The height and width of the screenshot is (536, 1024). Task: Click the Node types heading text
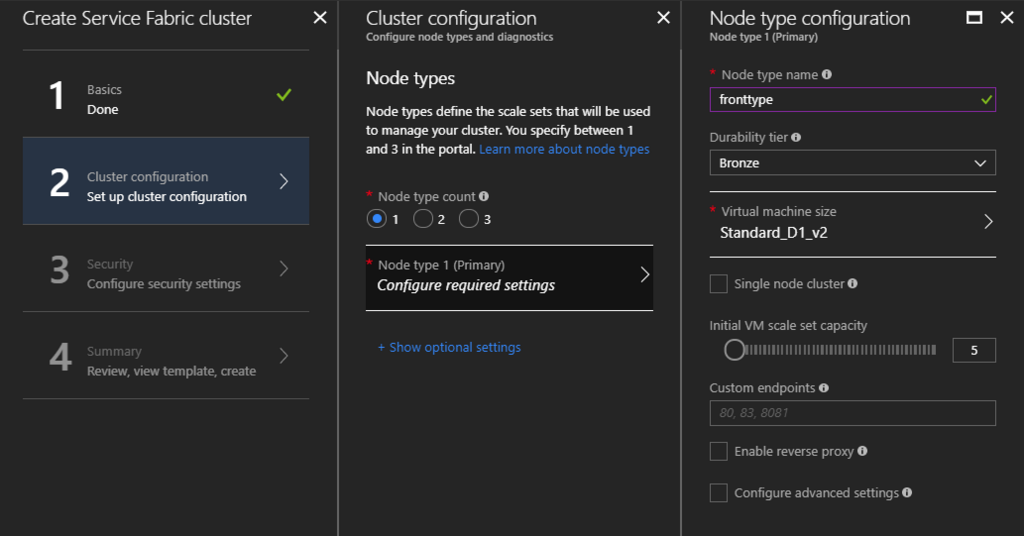coord(410,78)
